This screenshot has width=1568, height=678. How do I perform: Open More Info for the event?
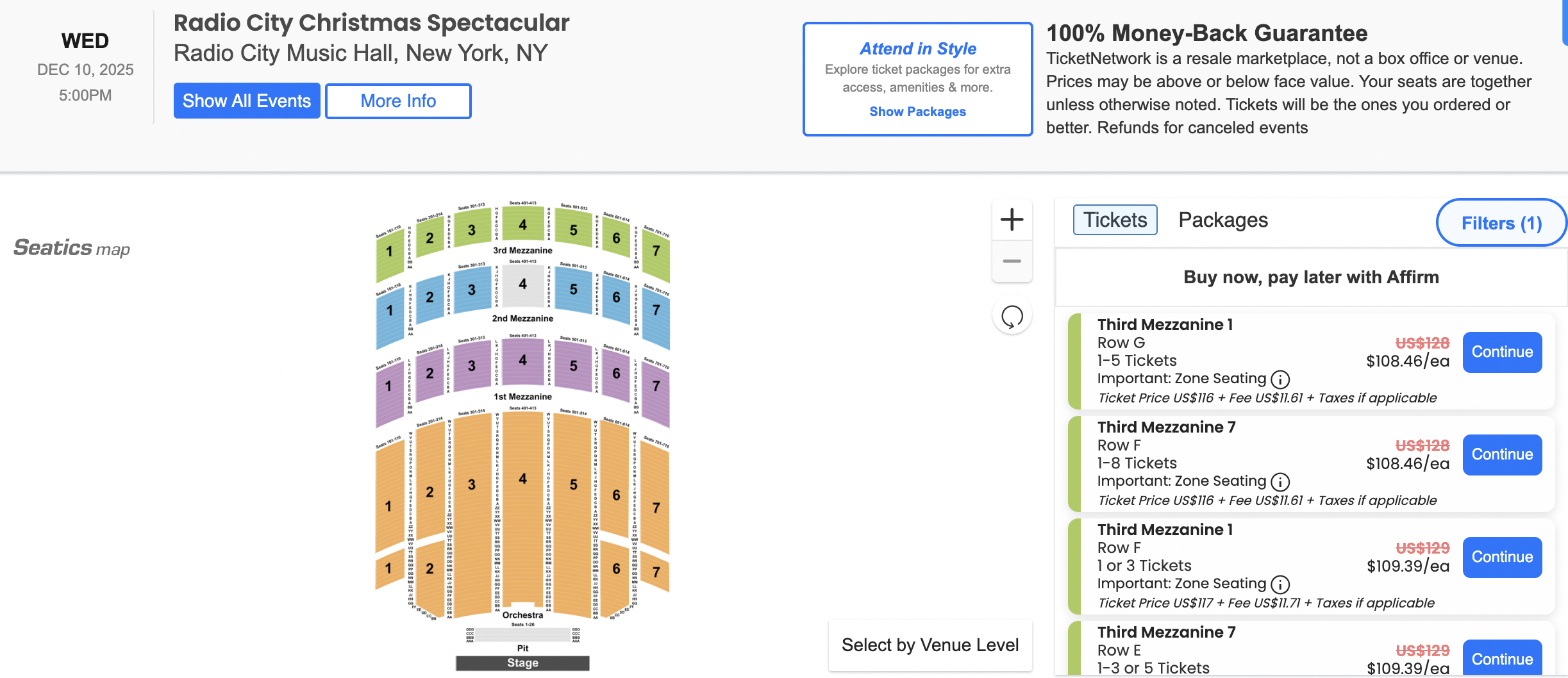[x=398, y=101]
